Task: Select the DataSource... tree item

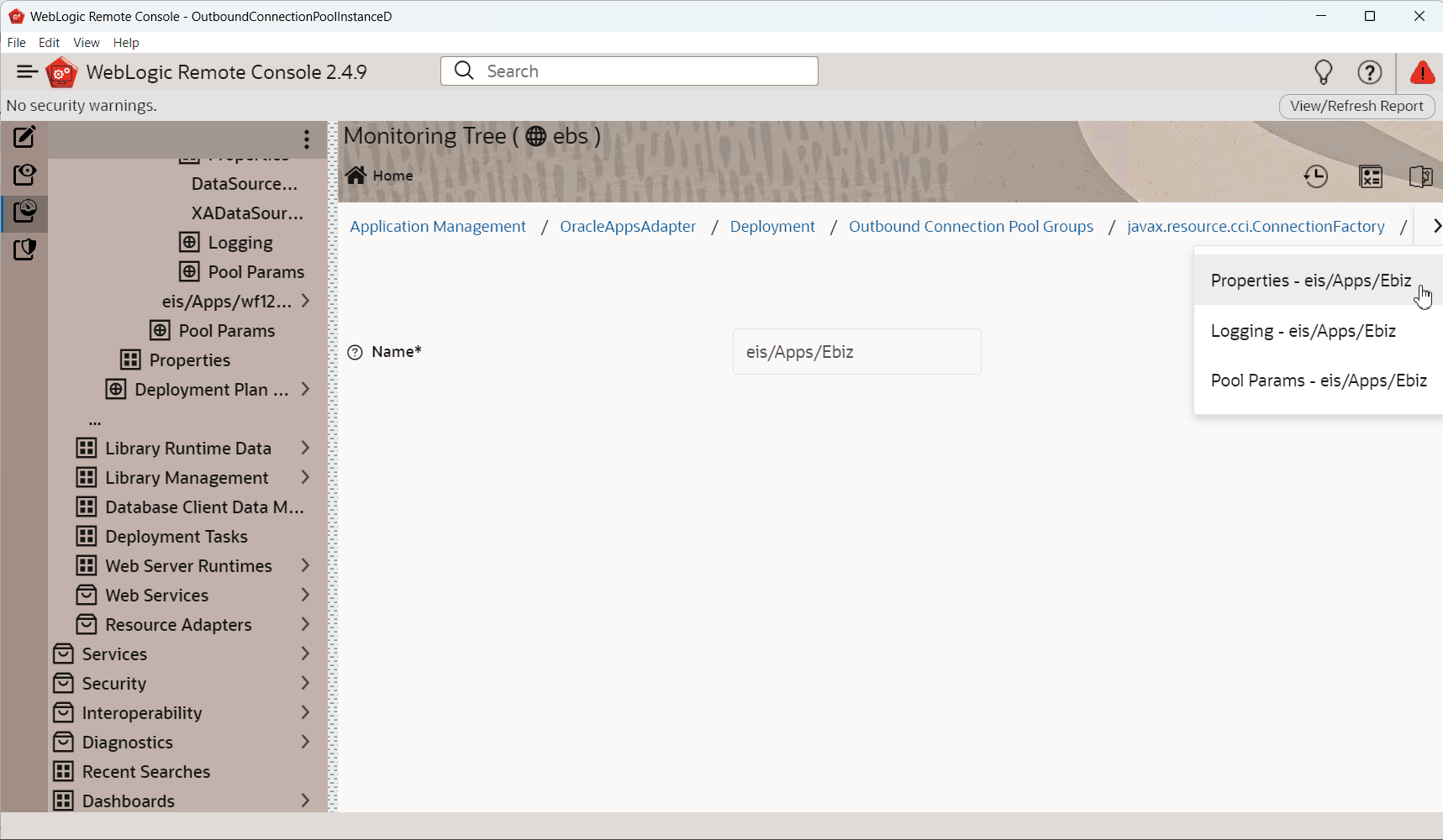Action: coord(245,184)
